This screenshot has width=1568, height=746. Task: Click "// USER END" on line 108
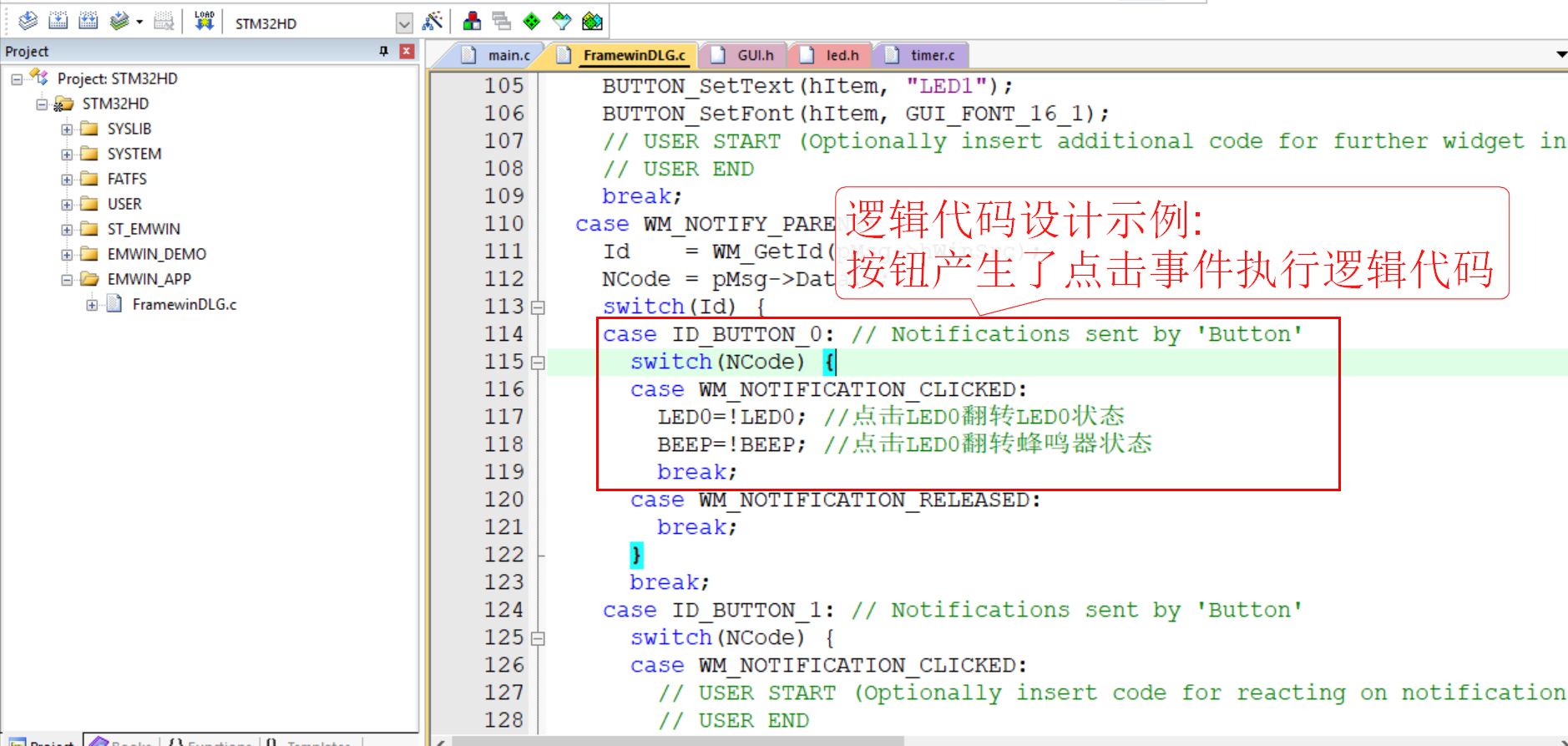(678, 169)
